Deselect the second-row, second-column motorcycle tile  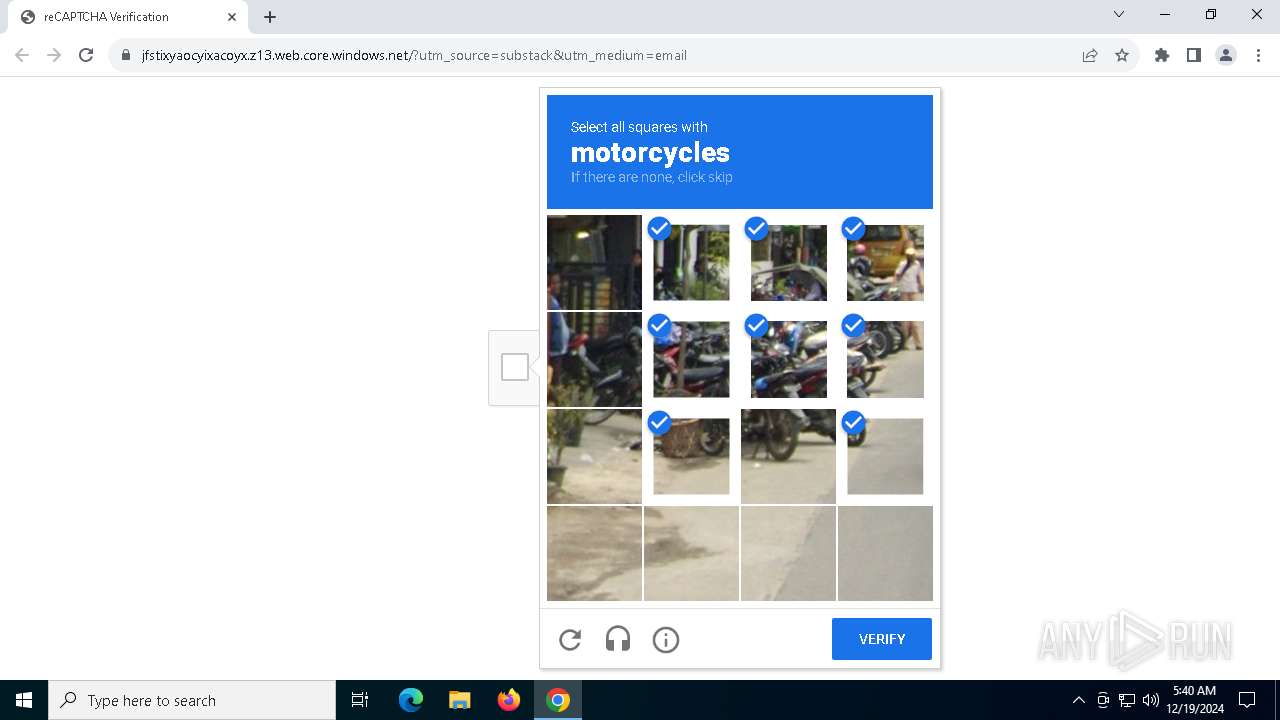pyautogui.click(x=691, y=359)
